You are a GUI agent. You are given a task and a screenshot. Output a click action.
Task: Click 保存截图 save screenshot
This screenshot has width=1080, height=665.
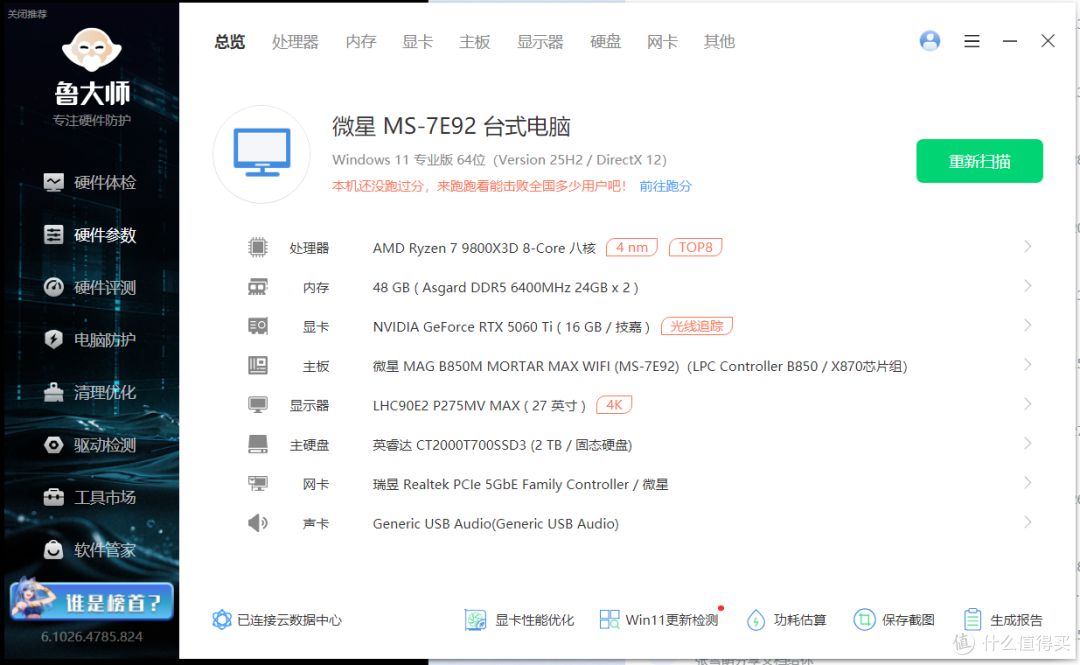(x=894, y=620)
